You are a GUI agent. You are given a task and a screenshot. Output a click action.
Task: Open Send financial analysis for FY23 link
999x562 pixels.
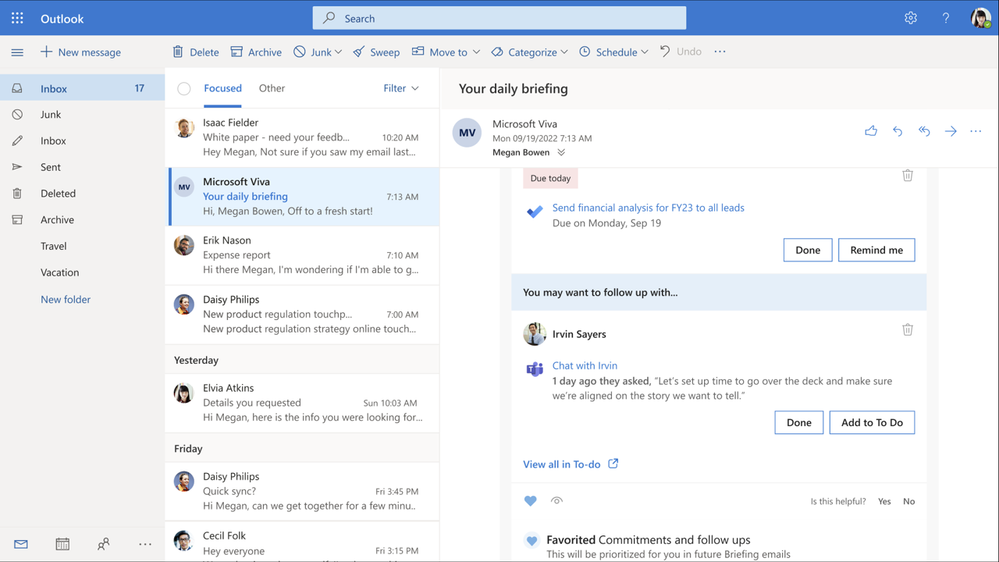pos(648,208)
